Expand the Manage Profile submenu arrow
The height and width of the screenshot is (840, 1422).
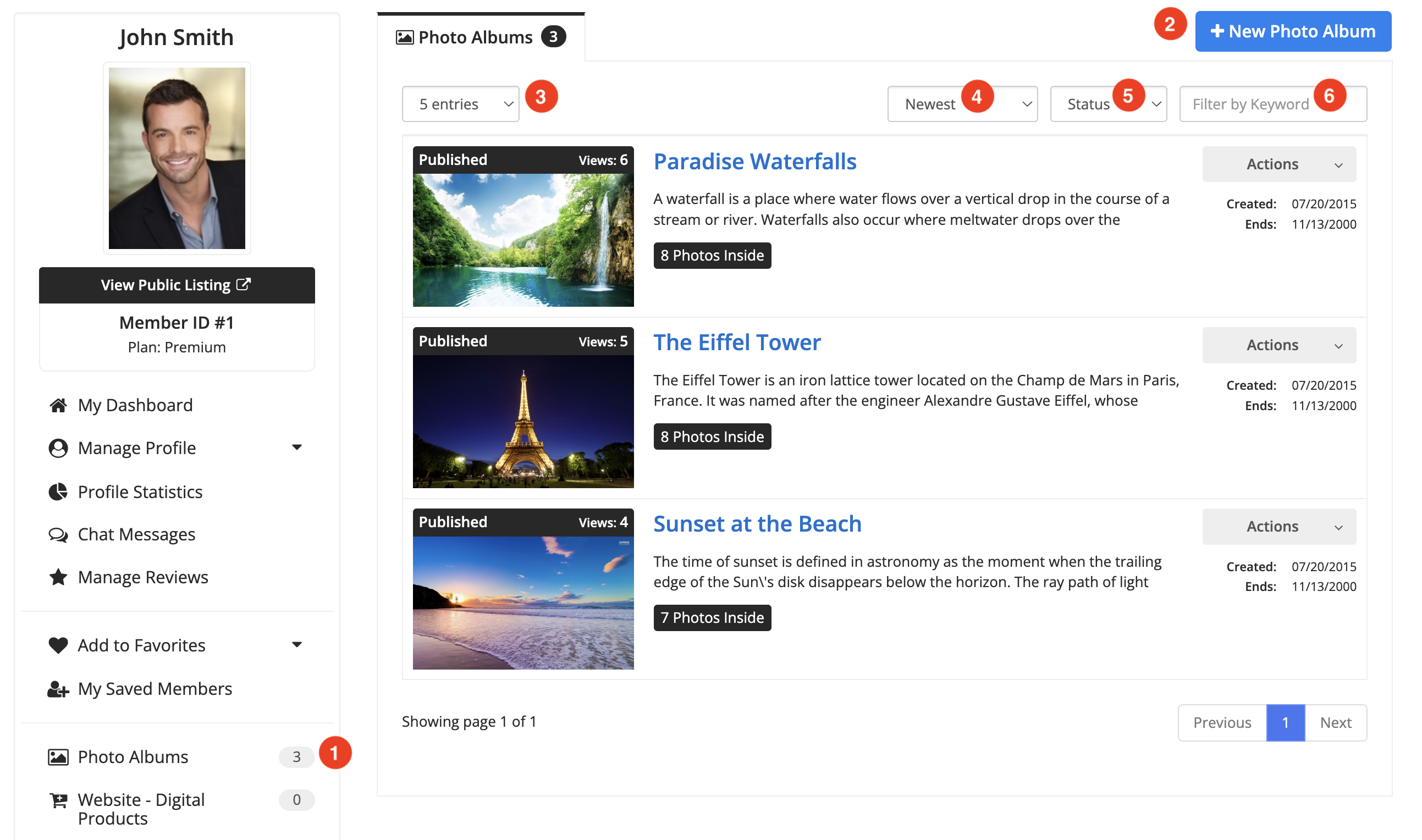(x=296, y=447)
